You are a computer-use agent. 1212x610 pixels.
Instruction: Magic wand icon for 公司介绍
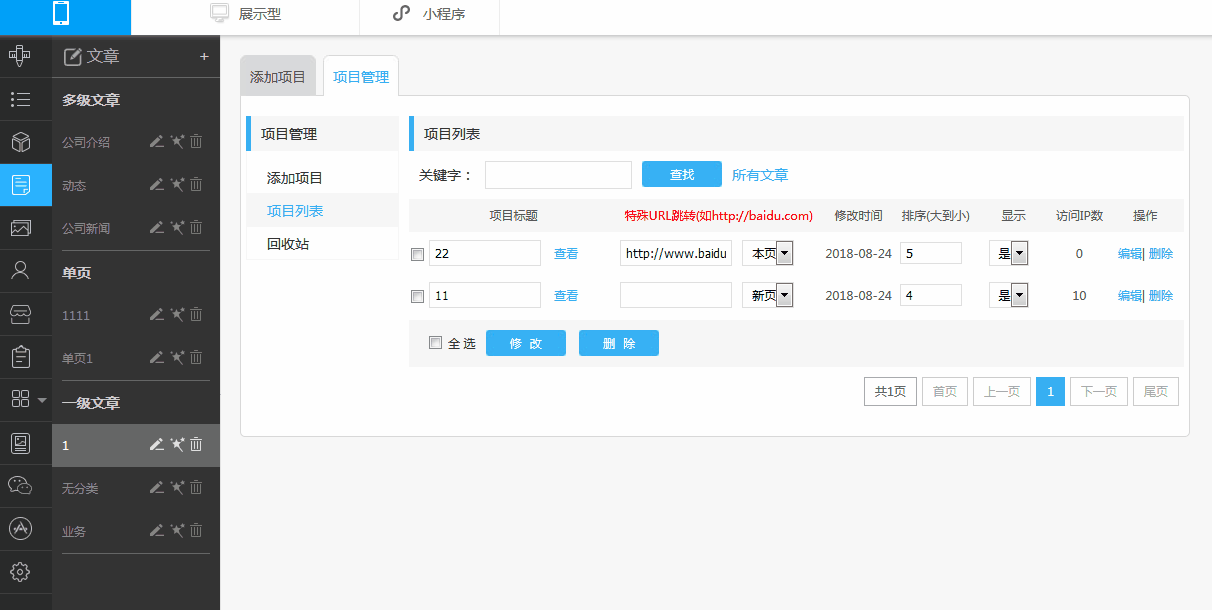pyautogui.click(x=177, y=141)
